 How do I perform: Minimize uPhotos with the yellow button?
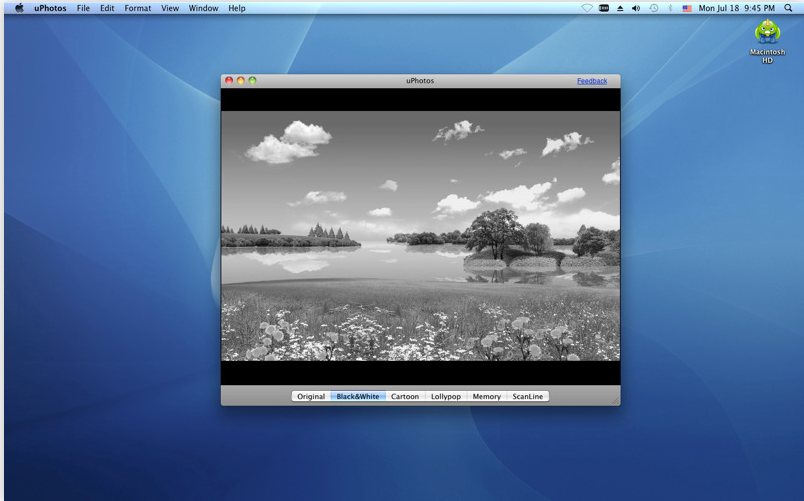click(x=240, y=81)
